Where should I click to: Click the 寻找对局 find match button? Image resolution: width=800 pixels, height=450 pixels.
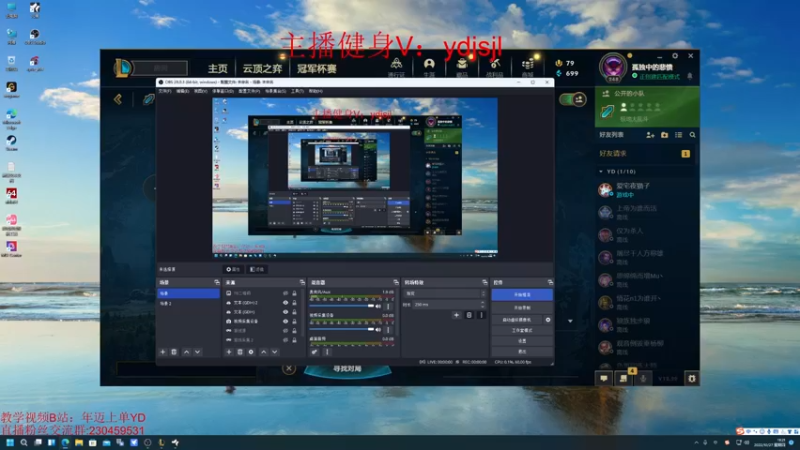click(347, 369)
